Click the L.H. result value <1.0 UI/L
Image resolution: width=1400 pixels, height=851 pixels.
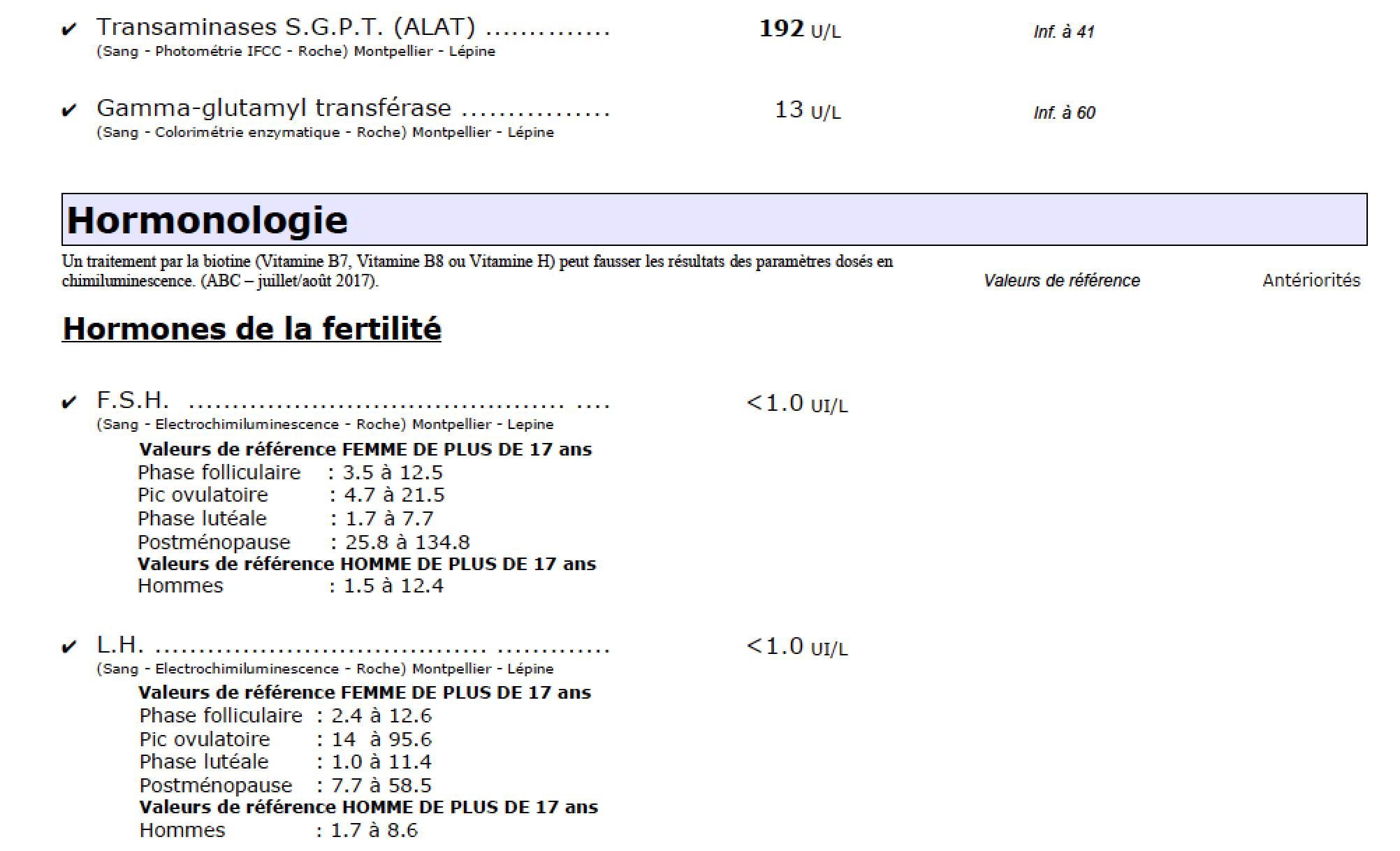796,647
